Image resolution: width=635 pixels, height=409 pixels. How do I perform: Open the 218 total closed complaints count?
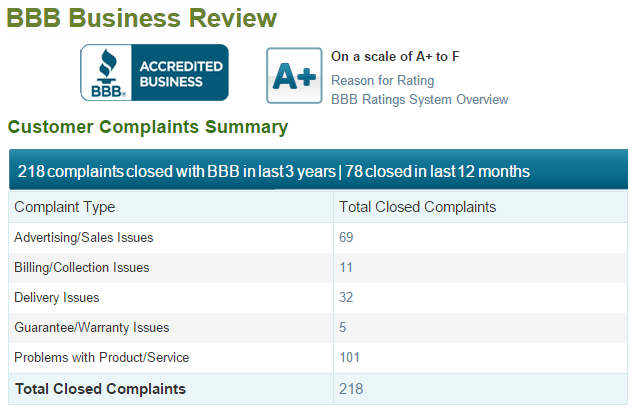(x=351, y=389)
